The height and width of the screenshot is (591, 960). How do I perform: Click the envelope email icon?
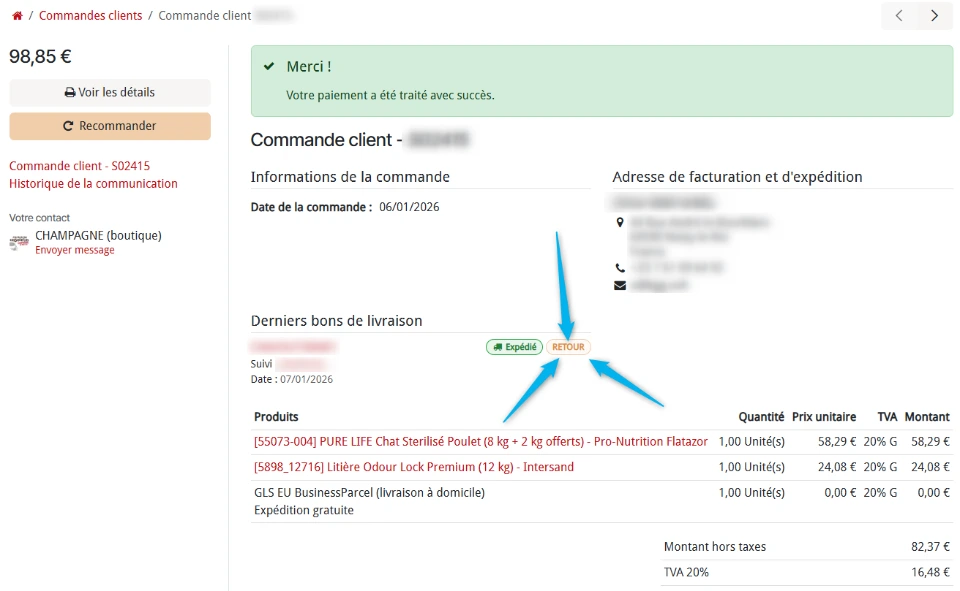tap(620, 285)
